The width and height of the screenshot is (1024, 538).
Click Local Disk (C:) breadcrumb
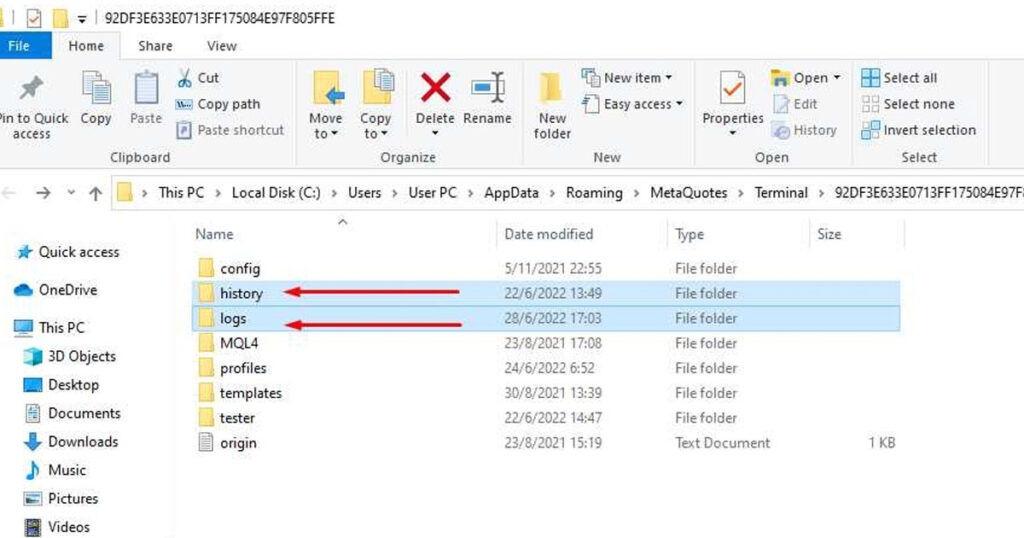pyautogui.click(x=276, y=193)
